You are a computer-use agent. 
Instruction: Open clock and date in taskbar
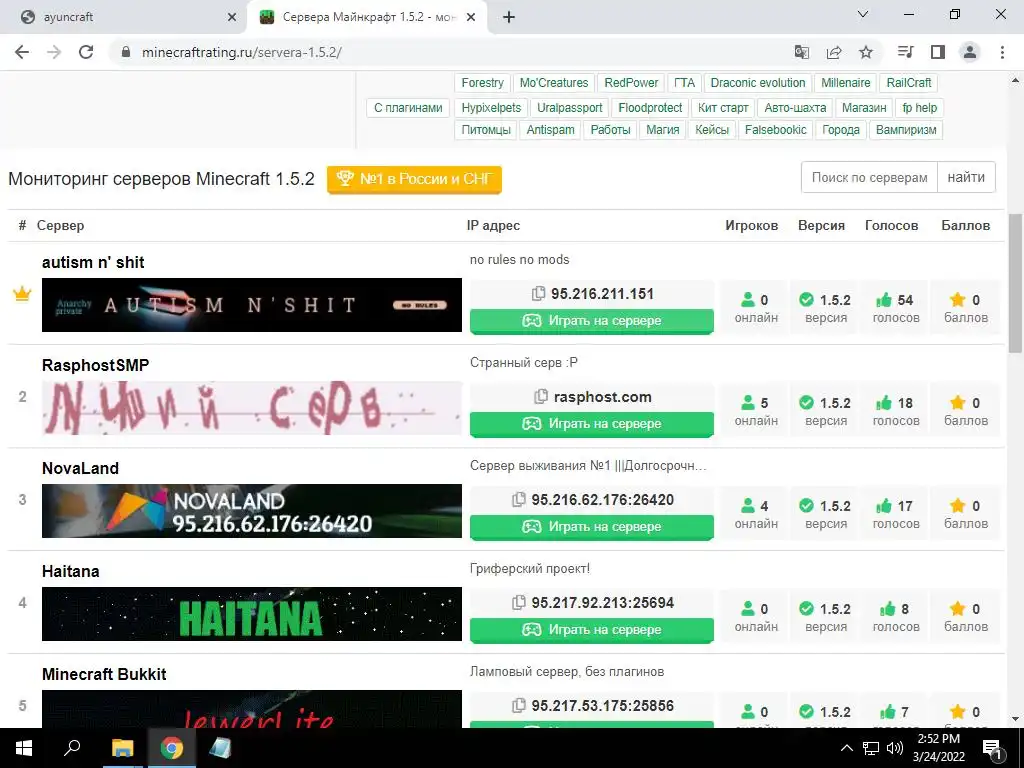[x=938, y=748]
